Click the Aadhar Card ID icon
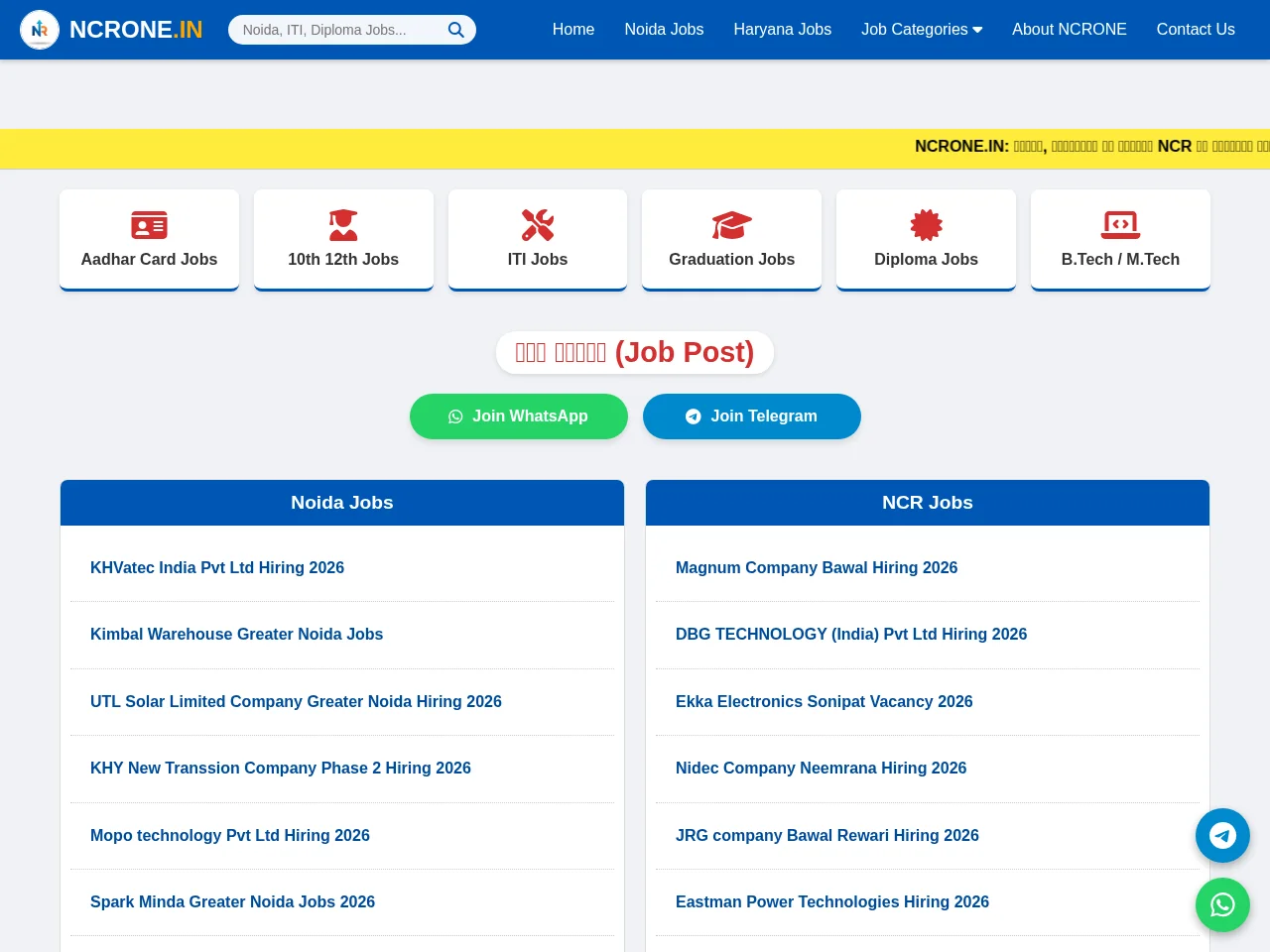Screen dimensions: 1270x952 click(x=149, y=225)
